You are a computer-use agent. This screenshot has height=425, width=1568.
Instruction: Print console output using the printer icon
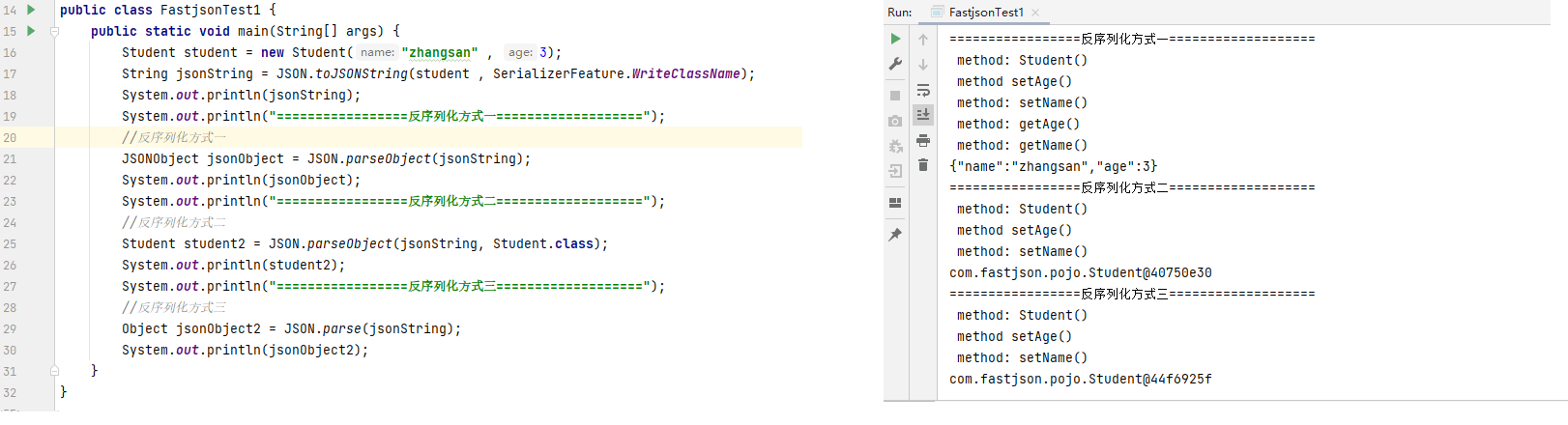point(923,140)
